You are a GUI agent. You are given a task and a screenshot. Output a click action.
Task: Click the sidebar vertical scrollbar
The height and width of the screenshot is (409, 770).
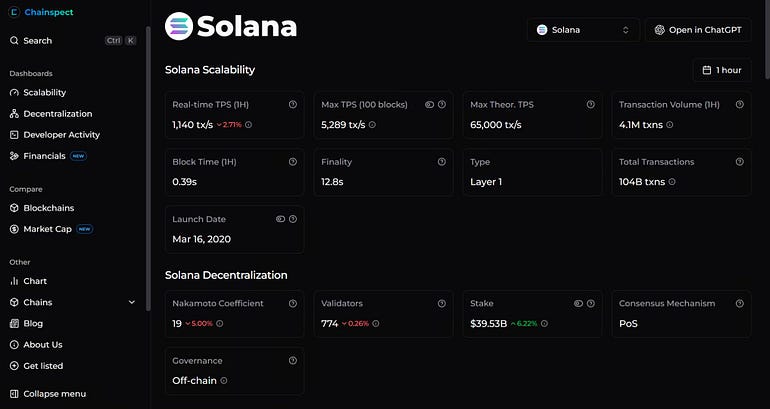(148, 168)
